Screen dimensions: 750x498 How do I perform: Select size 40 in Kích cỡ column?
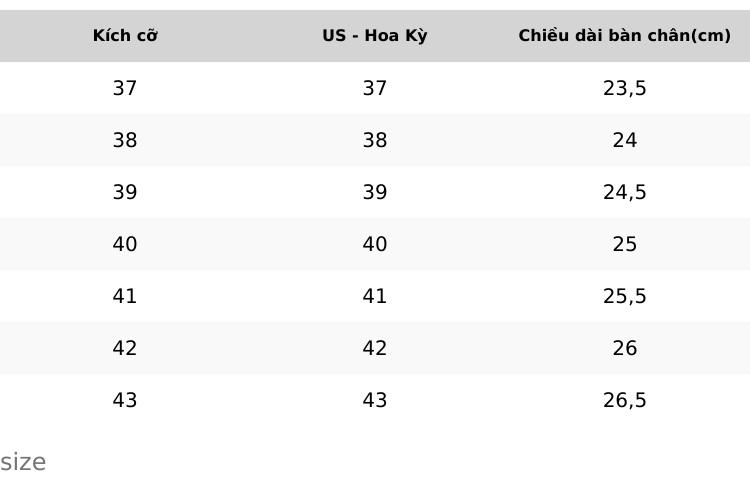click(125, 244)
